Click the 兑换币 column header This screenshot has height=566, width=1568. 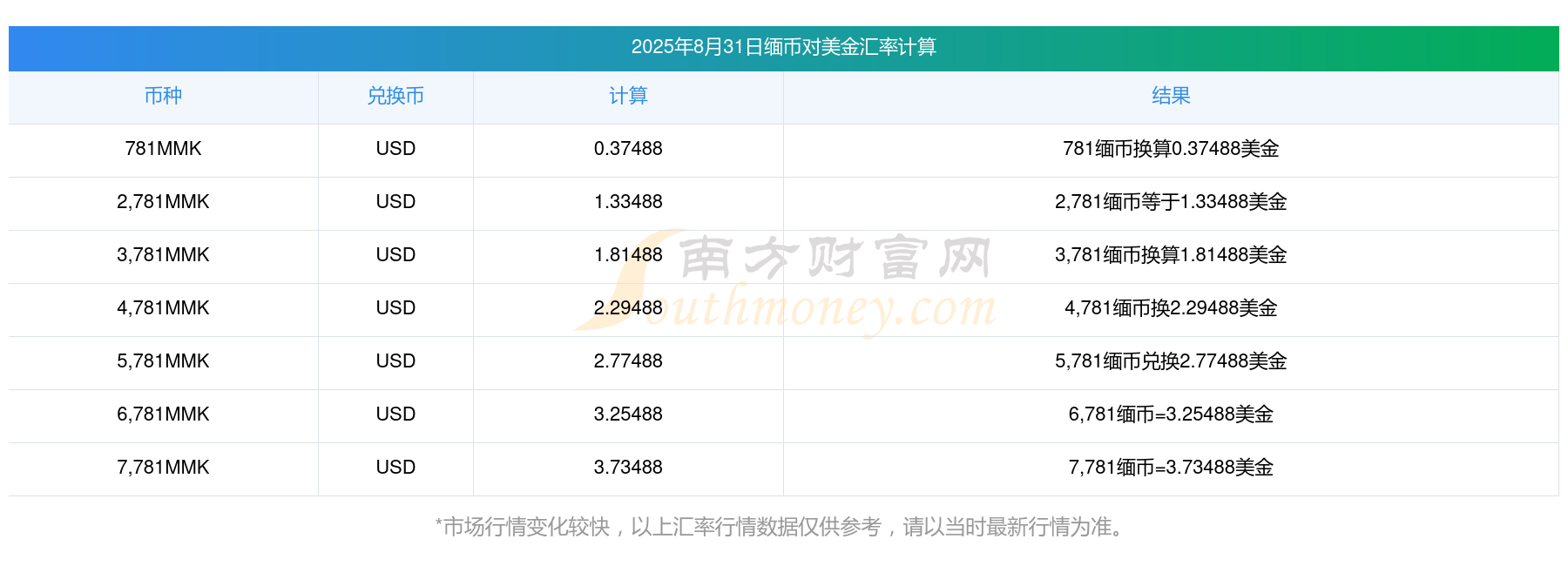(x=395, y=96)
